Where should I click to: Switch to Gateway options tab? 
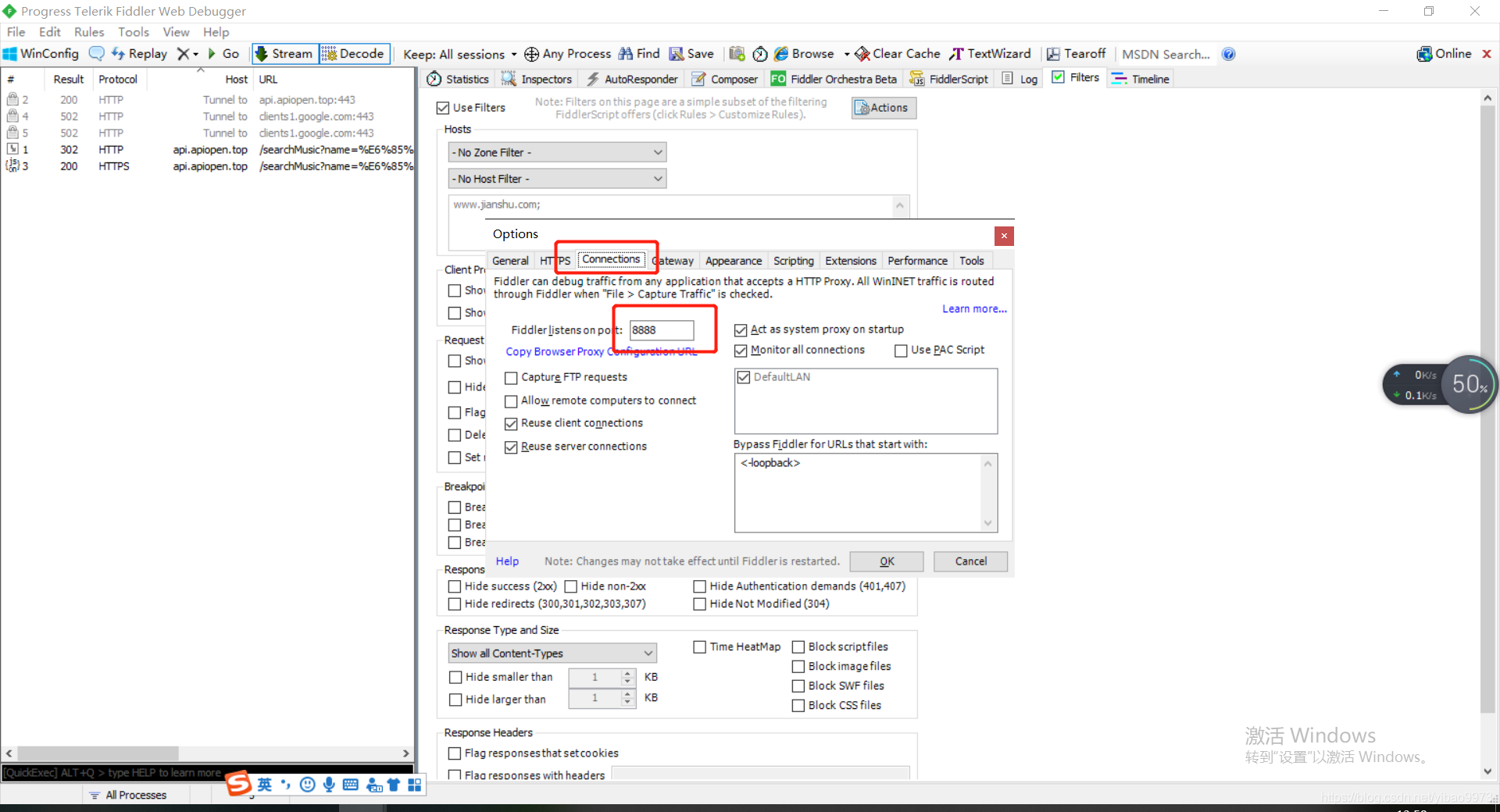(673, 261)
